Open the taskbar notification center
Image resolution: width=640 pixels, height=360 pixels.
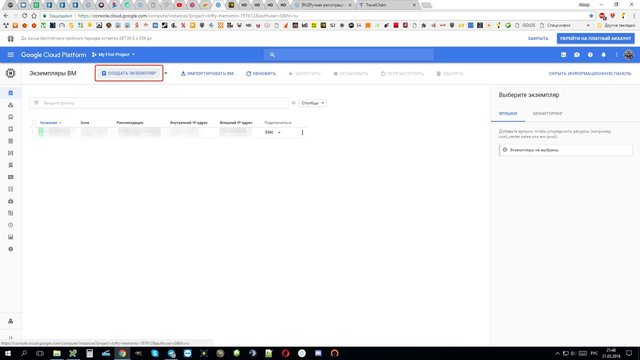coord(629,353)
